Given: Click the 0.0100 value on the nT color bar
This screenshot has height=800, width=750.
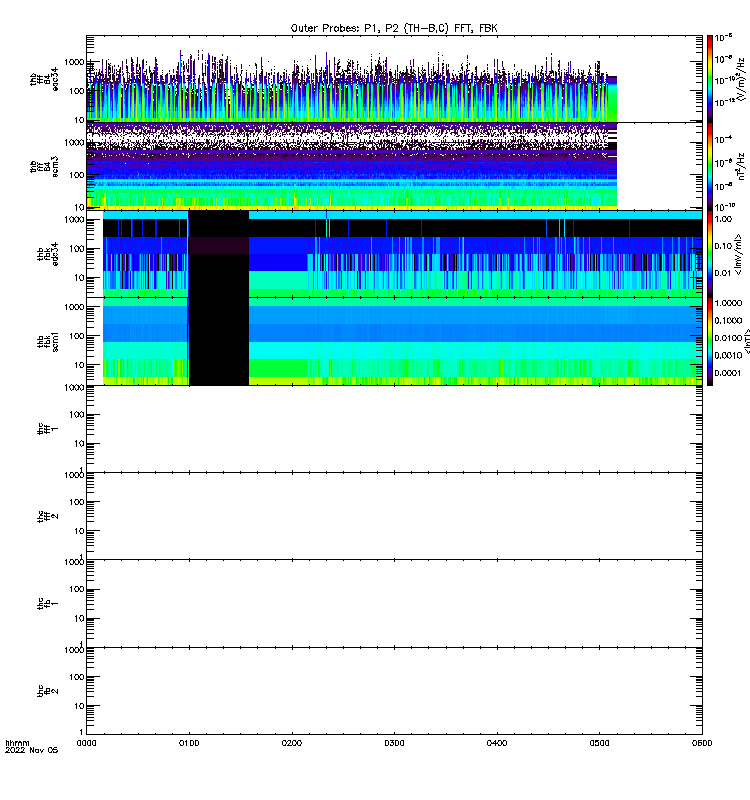Looking at the screenshot, I should [728, 338].
